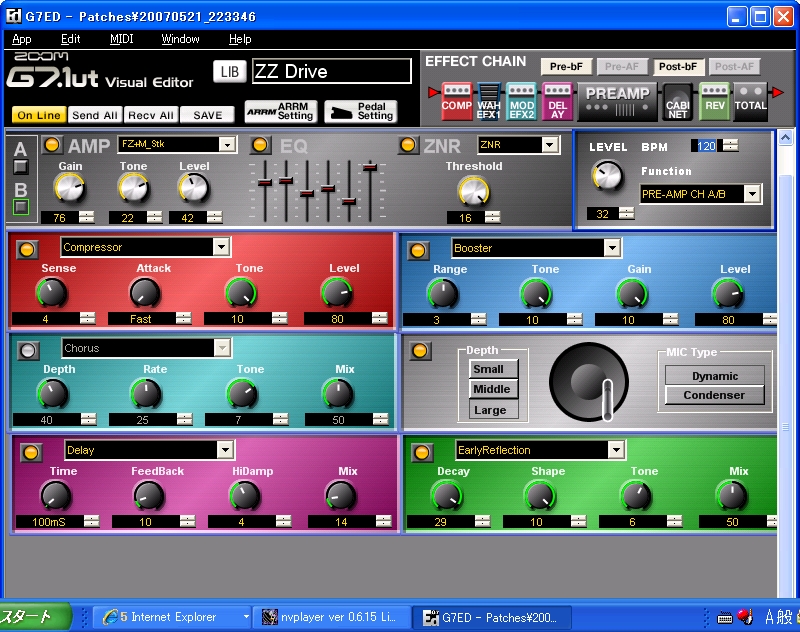This screenshot has height=632, width=800.
Task: Select the MOD EFX2 pedal icon
Action: click(x=521, y=101)
